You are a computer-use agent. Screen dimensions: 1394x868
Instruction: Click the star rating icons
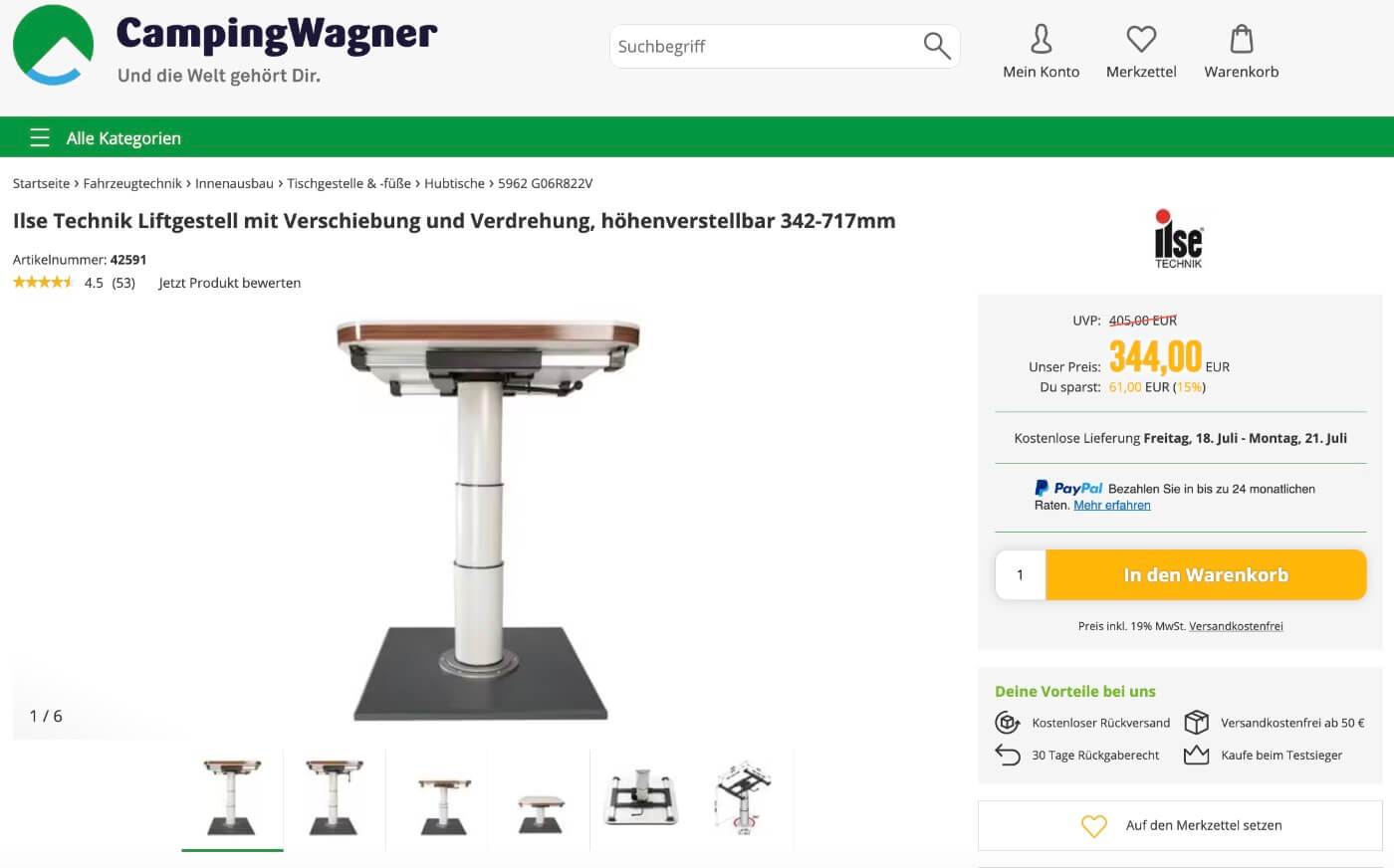[x=43, y=283]
